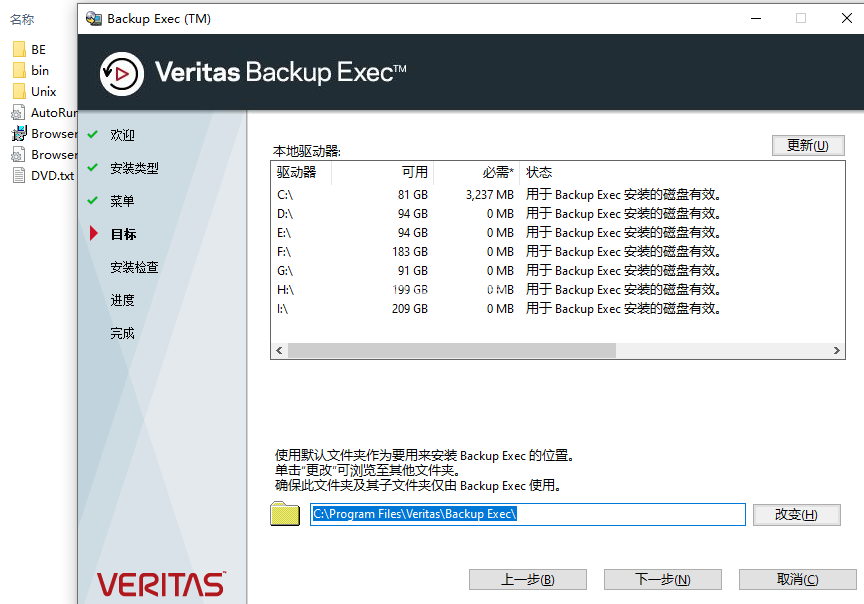Cancel installation with 取消(C) button

798,580
